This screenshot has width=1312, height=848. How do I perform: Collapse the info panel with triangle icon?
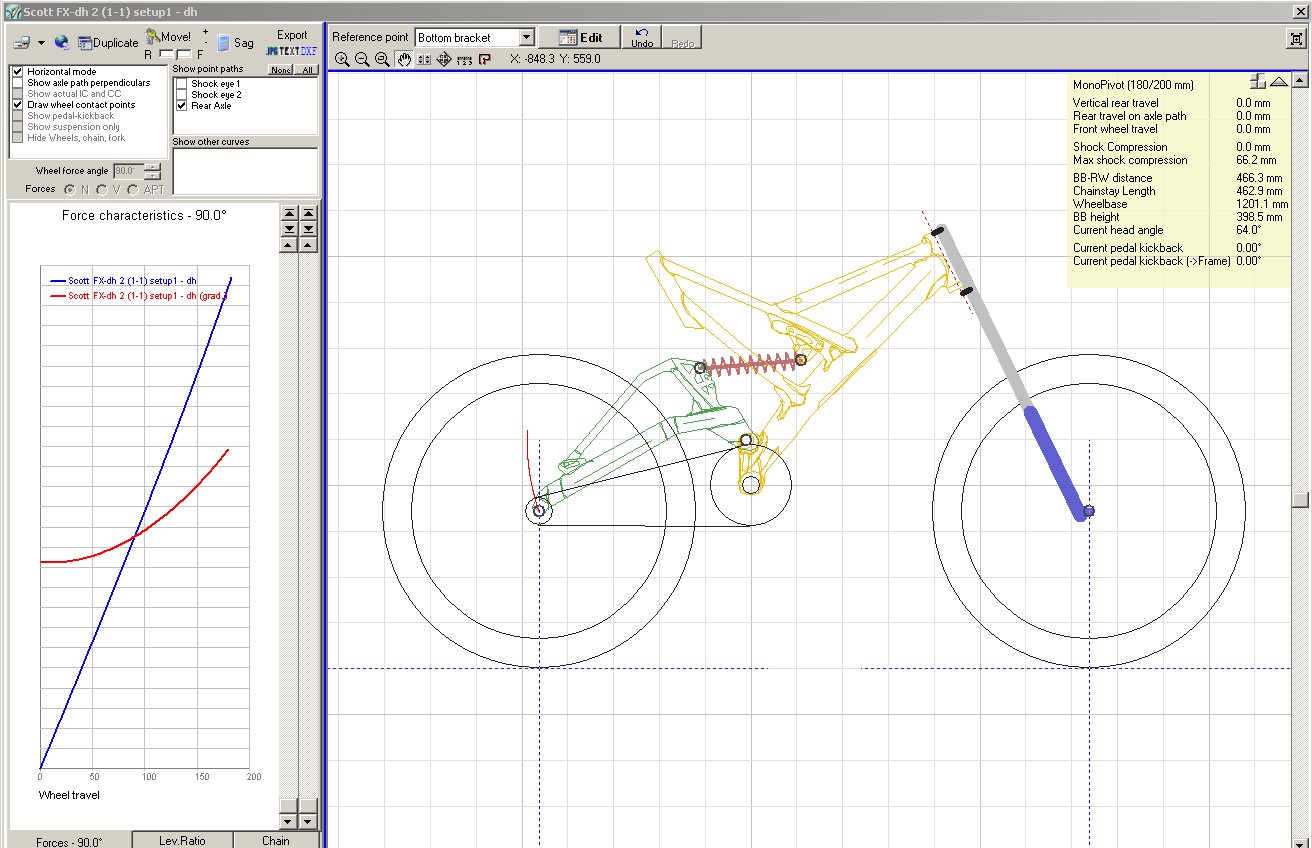pos(1278,82)
